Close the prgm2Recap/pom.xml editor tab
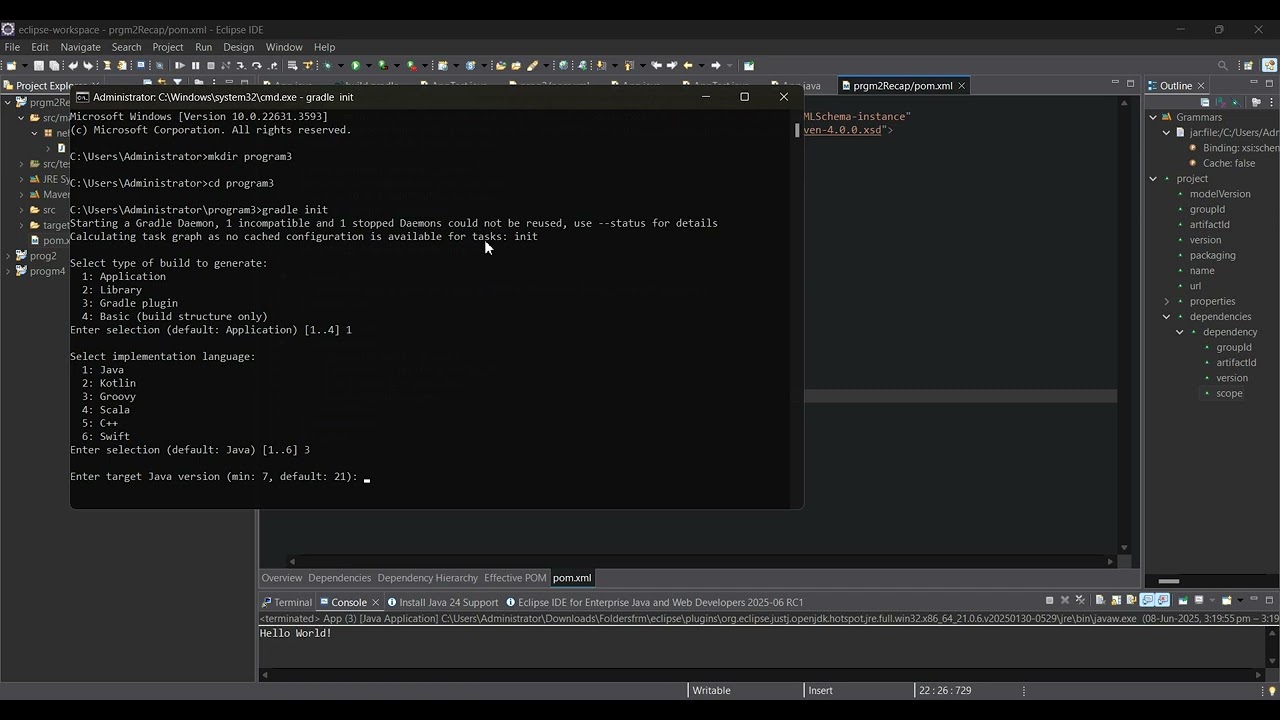This screenshot has width=1280, height=720. point(961,86)
